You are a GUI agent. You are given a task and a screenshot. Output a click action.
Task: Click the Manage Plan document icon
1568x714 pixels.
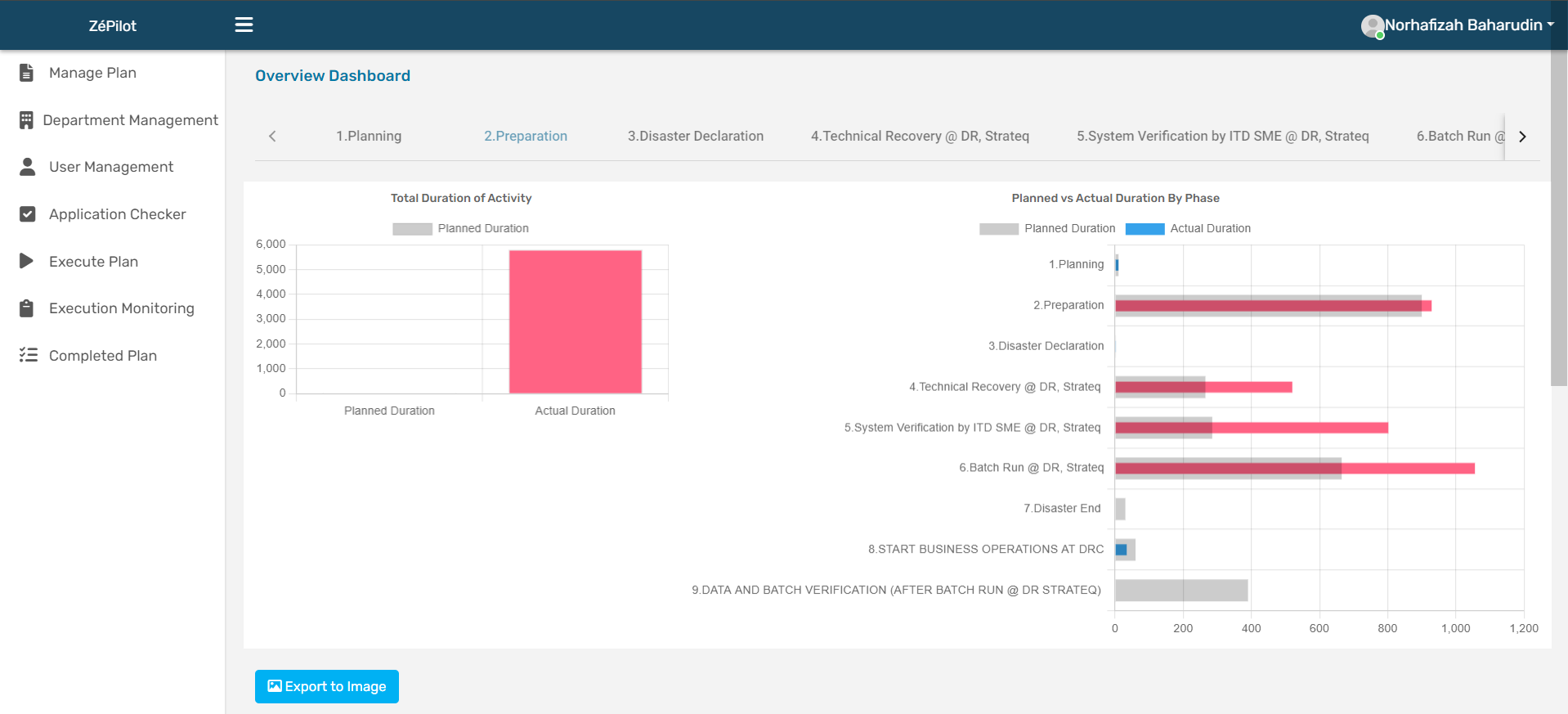(27, 73)
